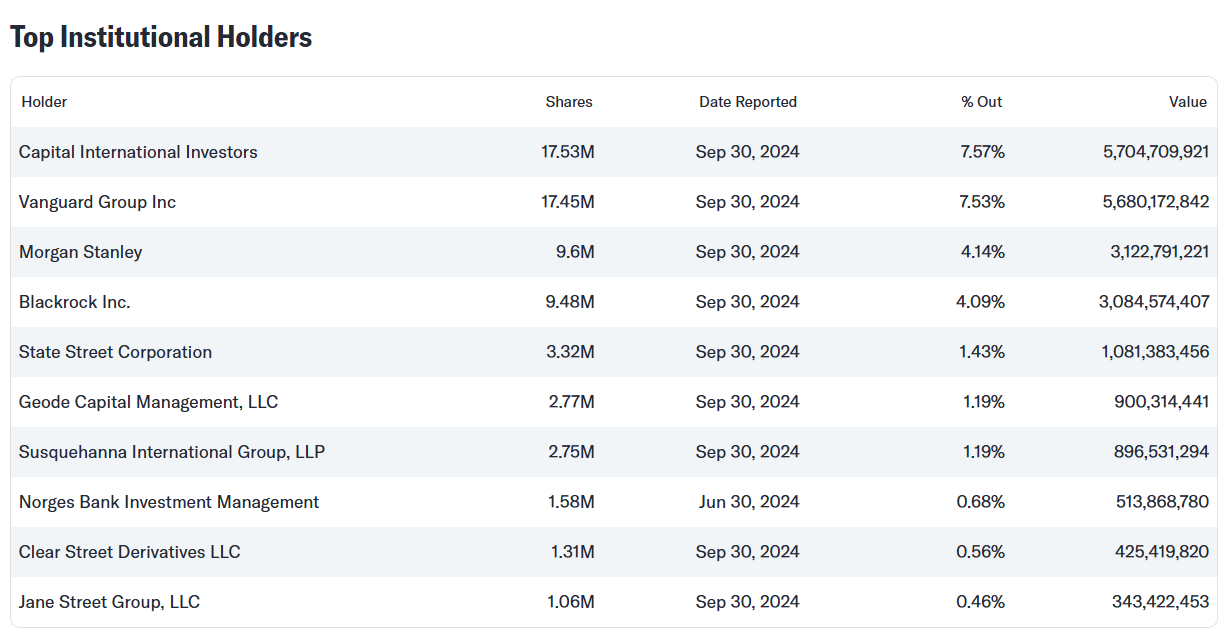Click the Shares column header
The width and height of the screenshot is (1227, 643).
click(568, 102)
